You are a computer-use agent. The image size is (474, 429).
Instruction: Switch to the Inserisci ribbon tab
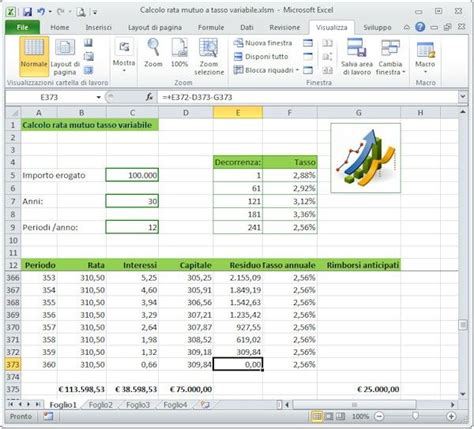98,27
